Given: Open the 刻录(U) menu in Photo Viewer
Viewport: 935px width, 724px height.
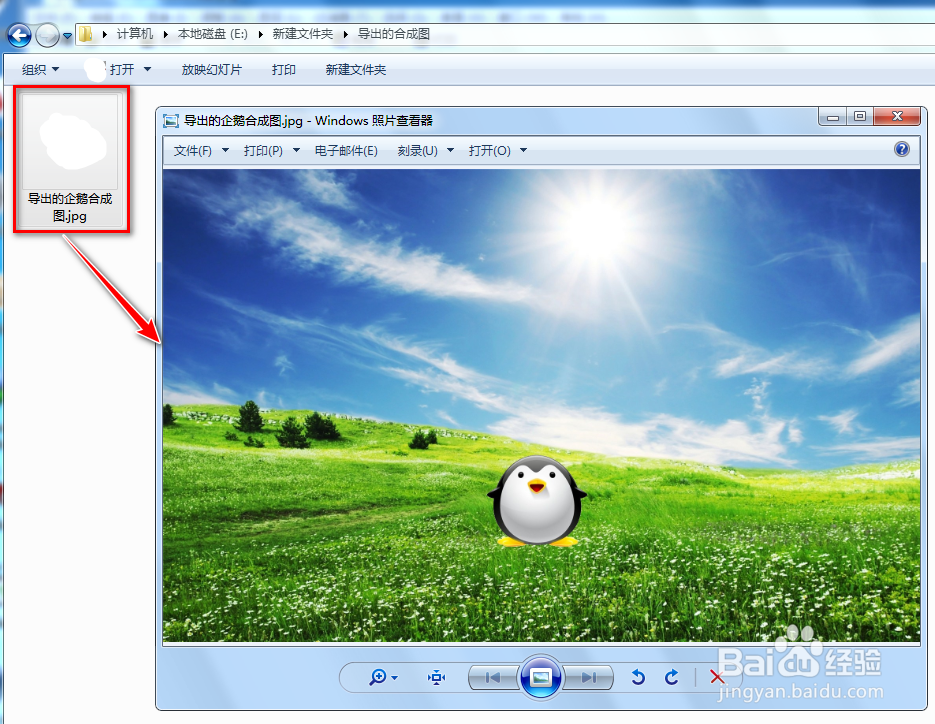Looking at the screenshot, I should pos(426,151).
